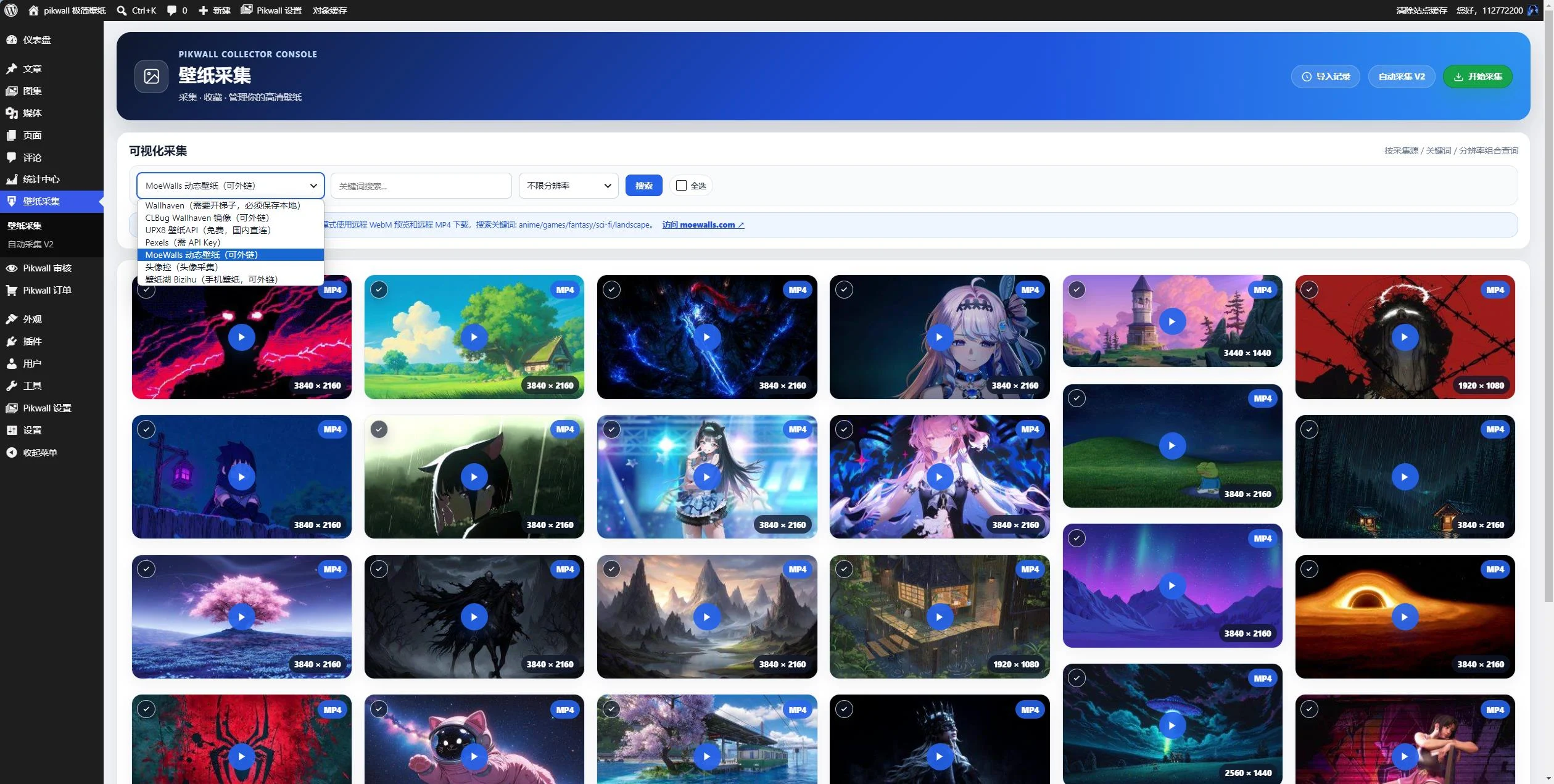This screenshot has width=1554, height=784.
Task: Click the user avatar beside 112772200
Action: [1532, 10]
